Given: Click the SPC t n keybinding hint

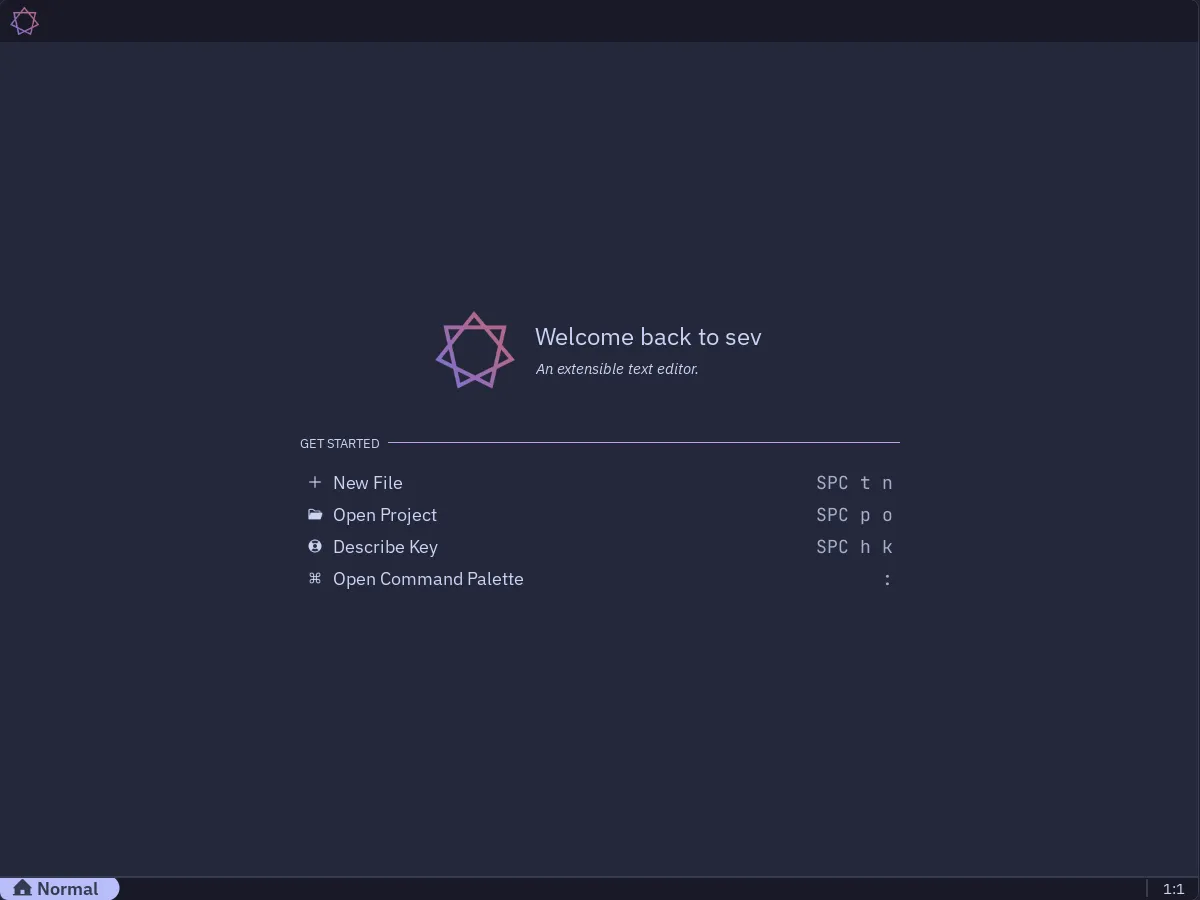Looking at the screenshot, I should coord(854,482).
